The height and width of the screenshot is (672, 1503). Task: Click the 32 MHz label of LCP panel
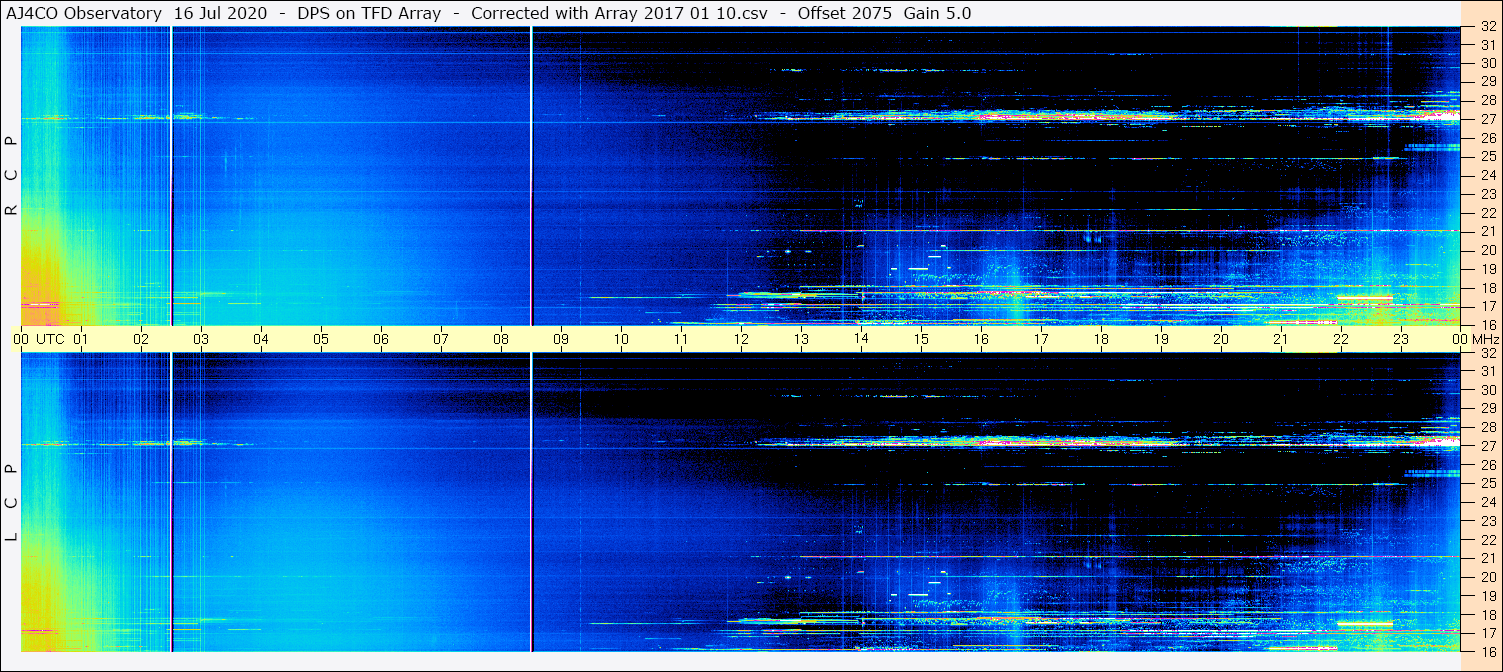pyautogui.click(x=1487, y=353)
